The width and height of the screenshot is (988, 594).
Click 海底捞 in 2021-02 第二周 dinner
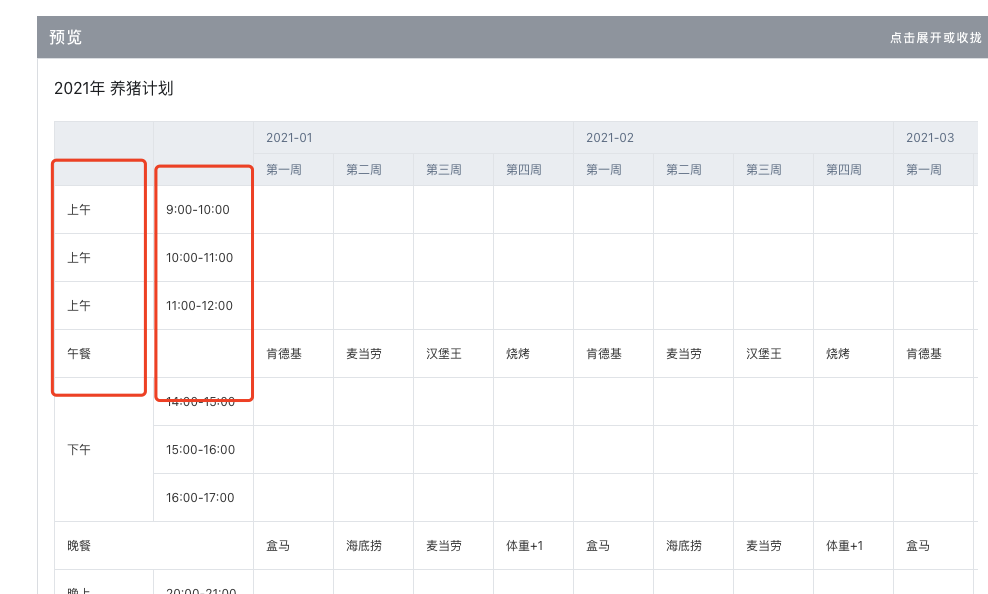click(x=684, y=545)
